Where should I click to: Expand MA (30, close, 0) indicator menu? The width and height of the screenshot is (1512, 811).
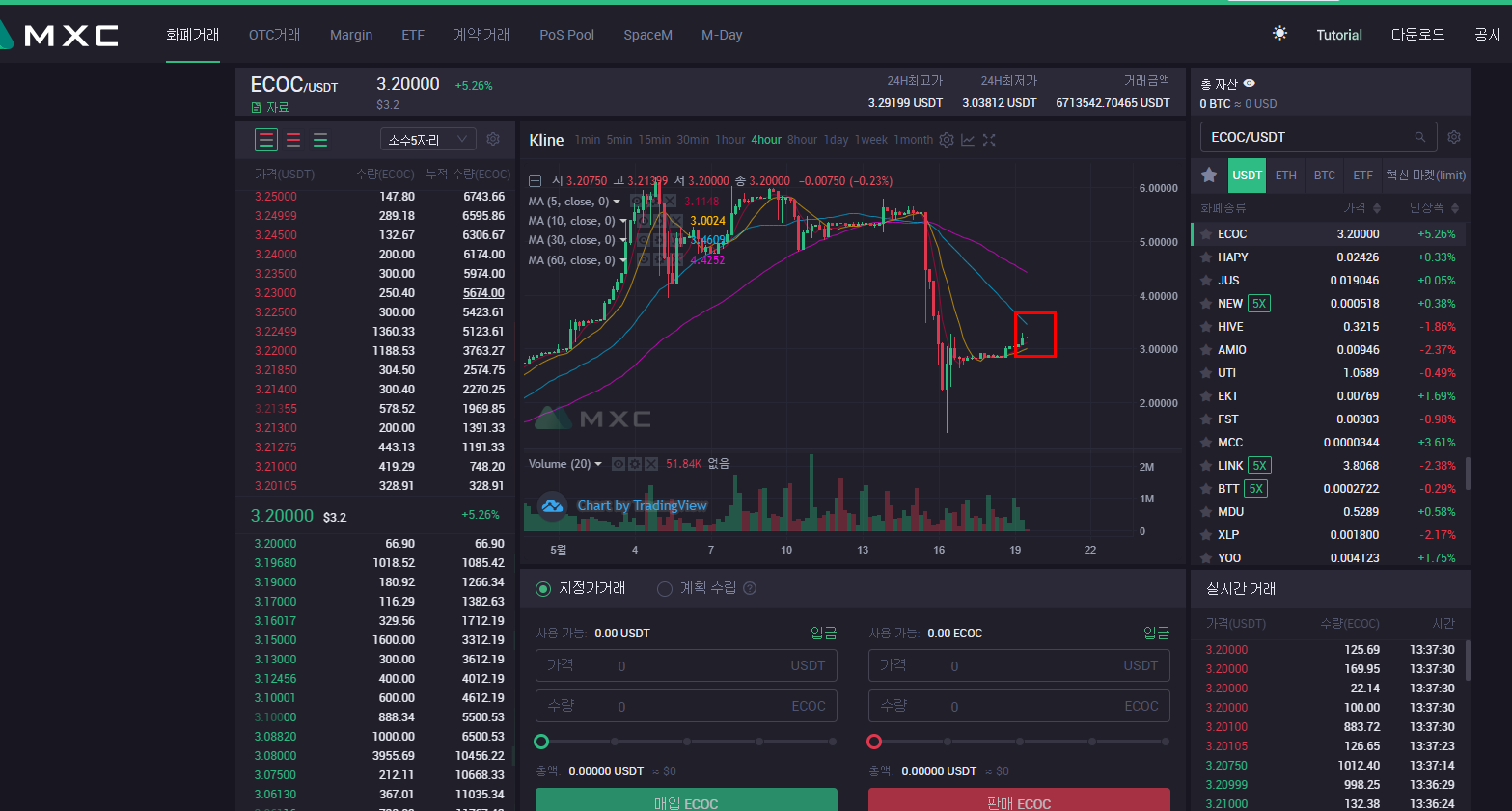622,240
